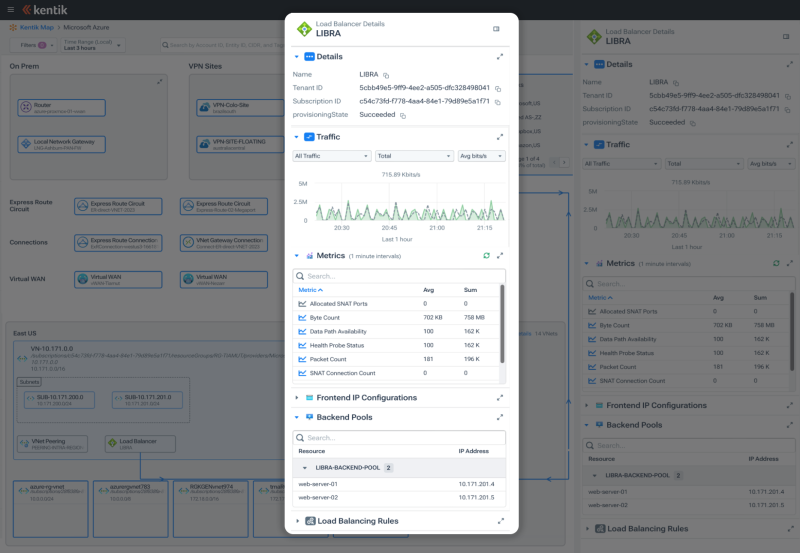Open the Filters button

[34, 45]
